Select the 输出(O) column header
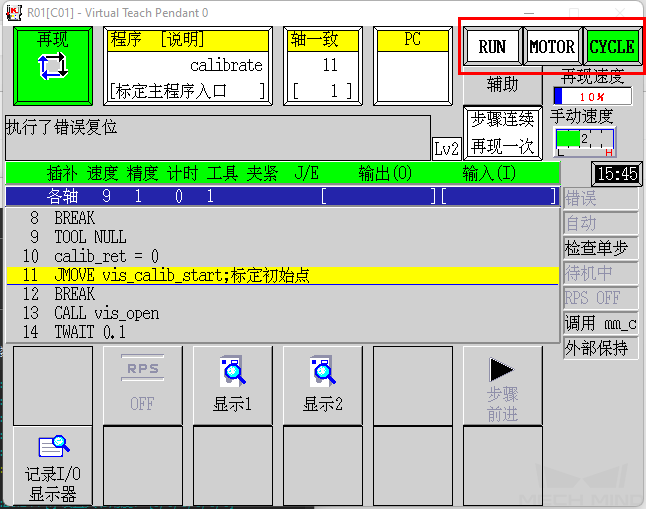The height and width of the screenshot is (509, 646). tap(385, 173)
